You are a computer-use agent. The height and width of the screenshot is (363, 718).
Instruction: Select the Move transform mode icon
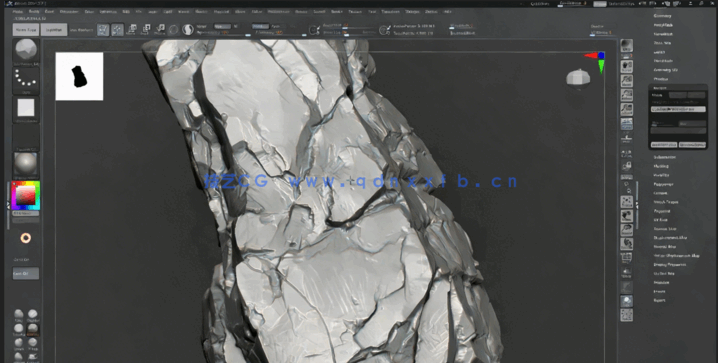(131, 30)
